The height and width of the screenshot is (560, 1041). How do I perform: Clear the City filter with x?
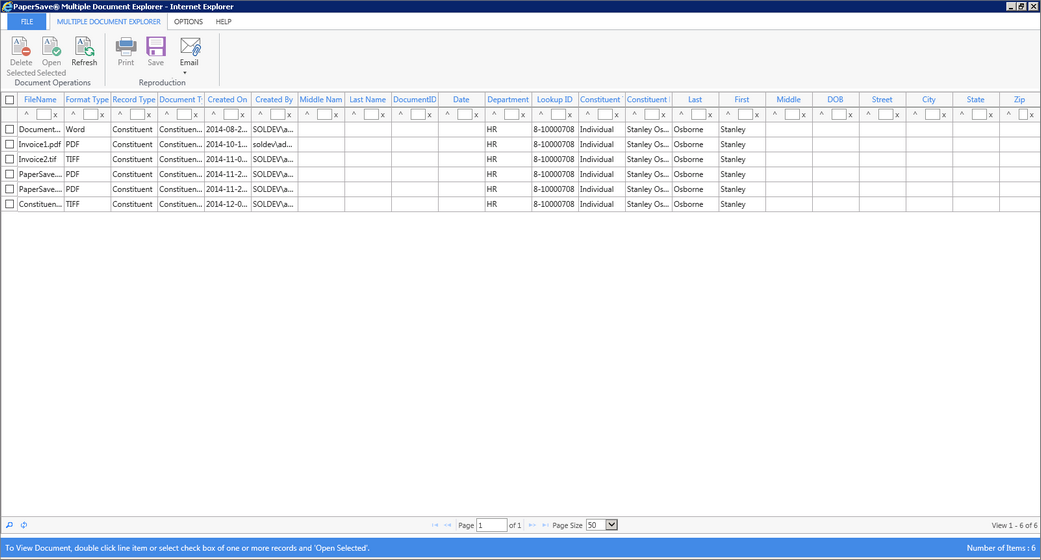(x=944, y=115)
